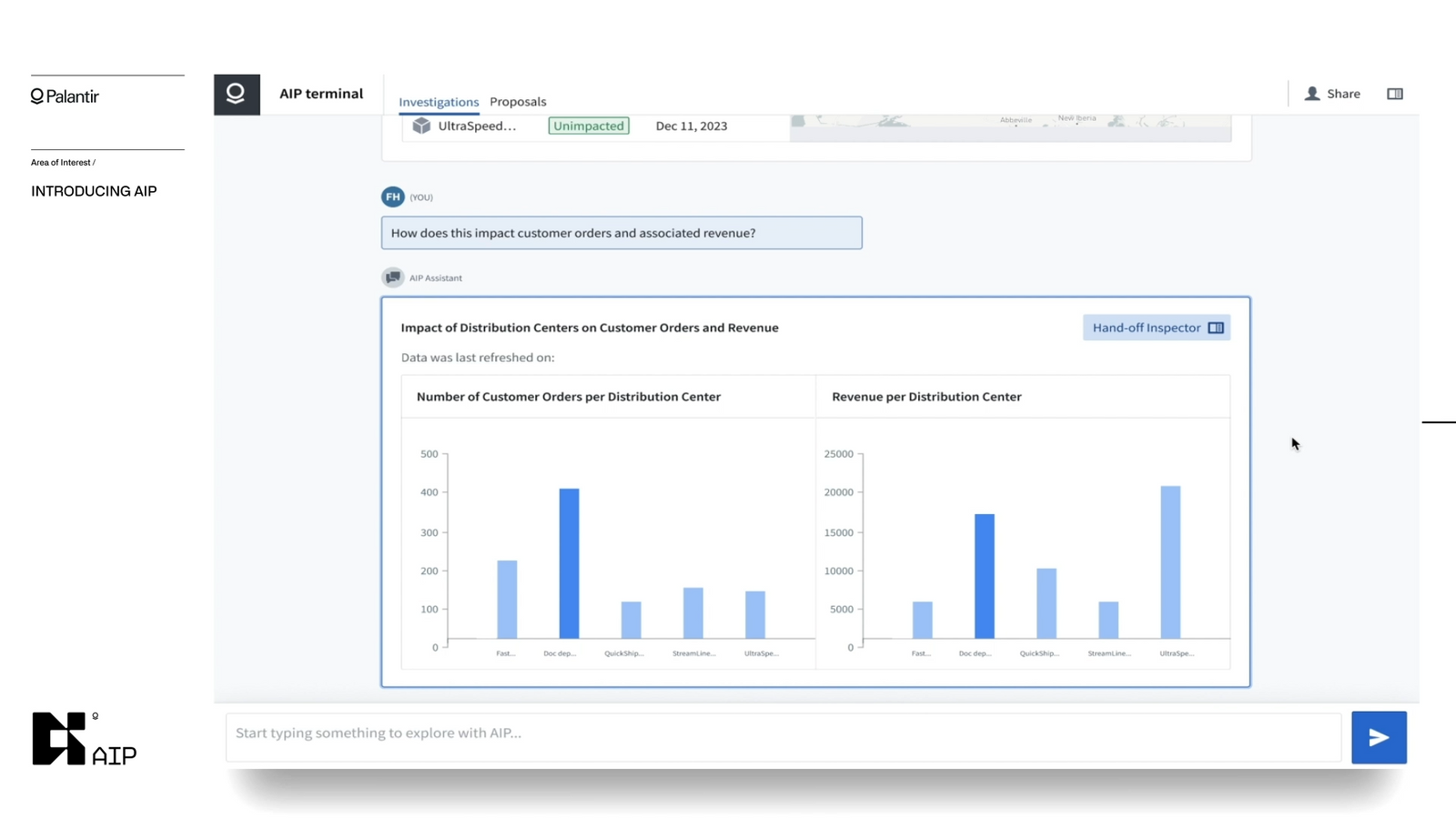The width and height of the screenshot is (1456, 819).
Task: Click the Doc dep. bar in orders chart
Action: coord(568,564)
